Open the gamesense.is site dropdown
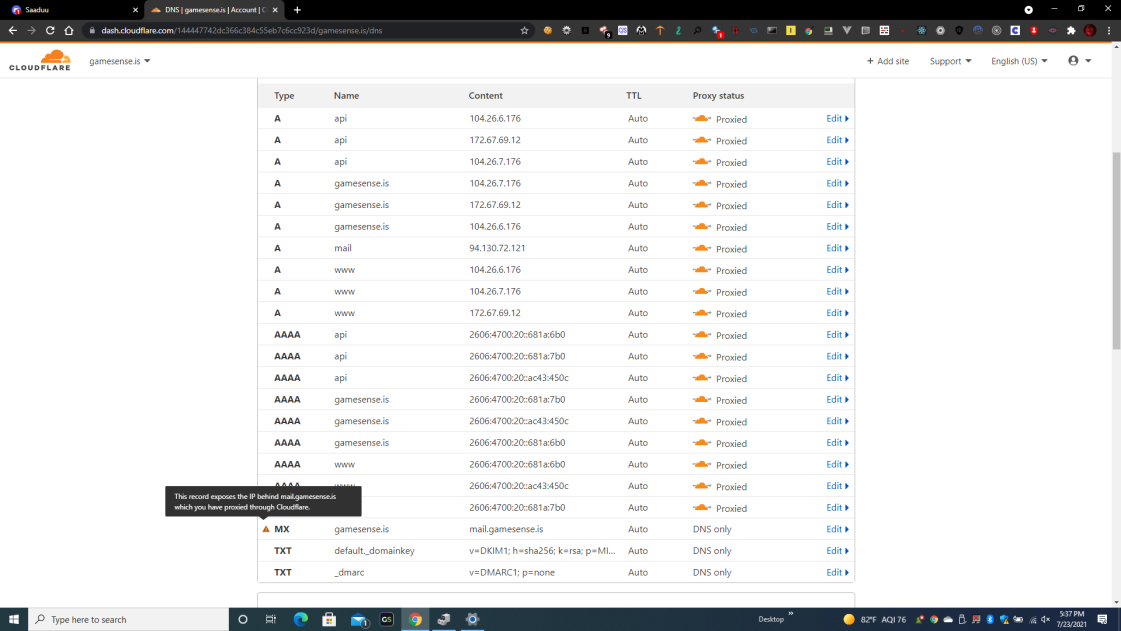Image resolution: width=1121 pixels, height=631 pixels. [x=118, y=60]
